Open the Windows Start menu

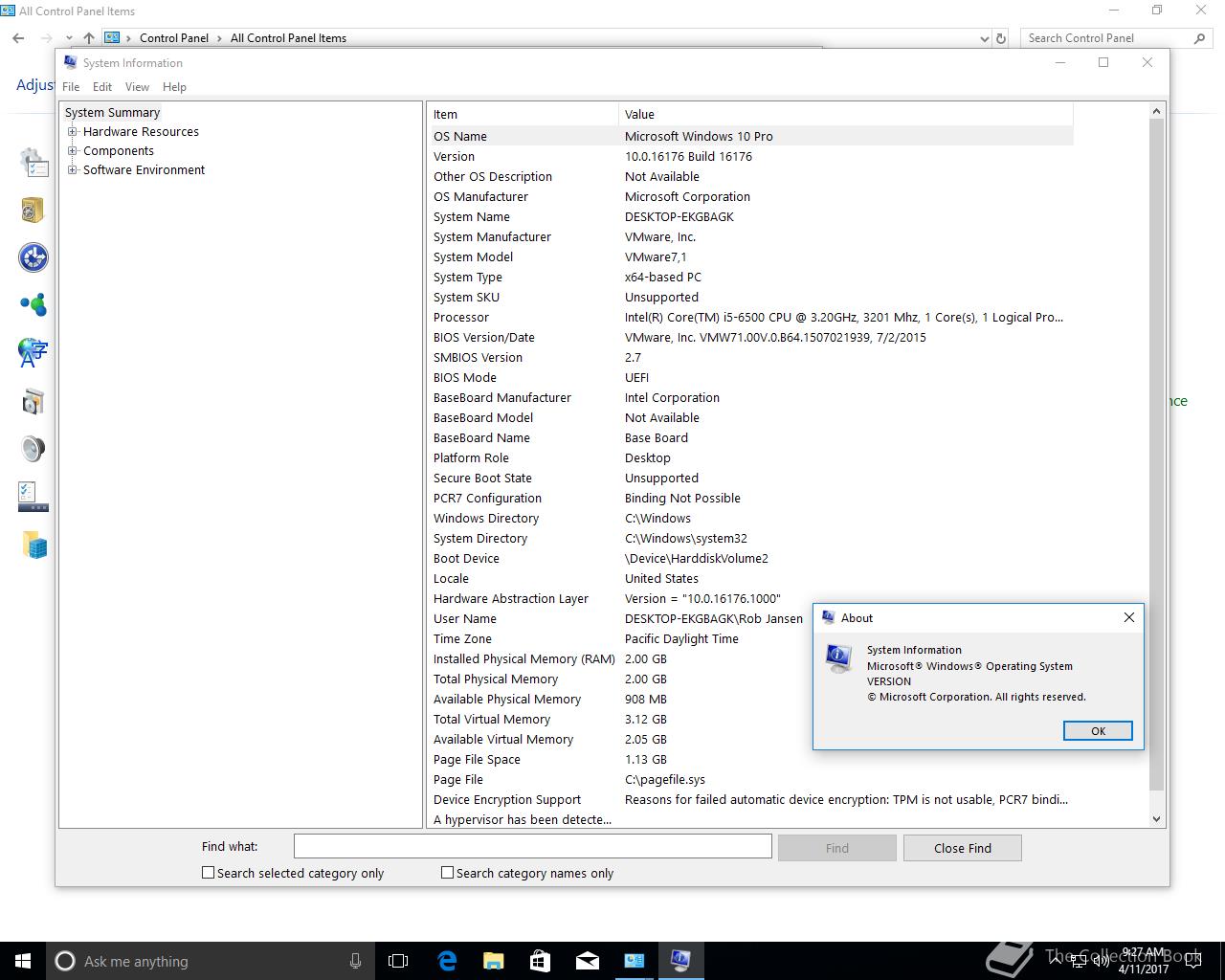tap(23, 961)
